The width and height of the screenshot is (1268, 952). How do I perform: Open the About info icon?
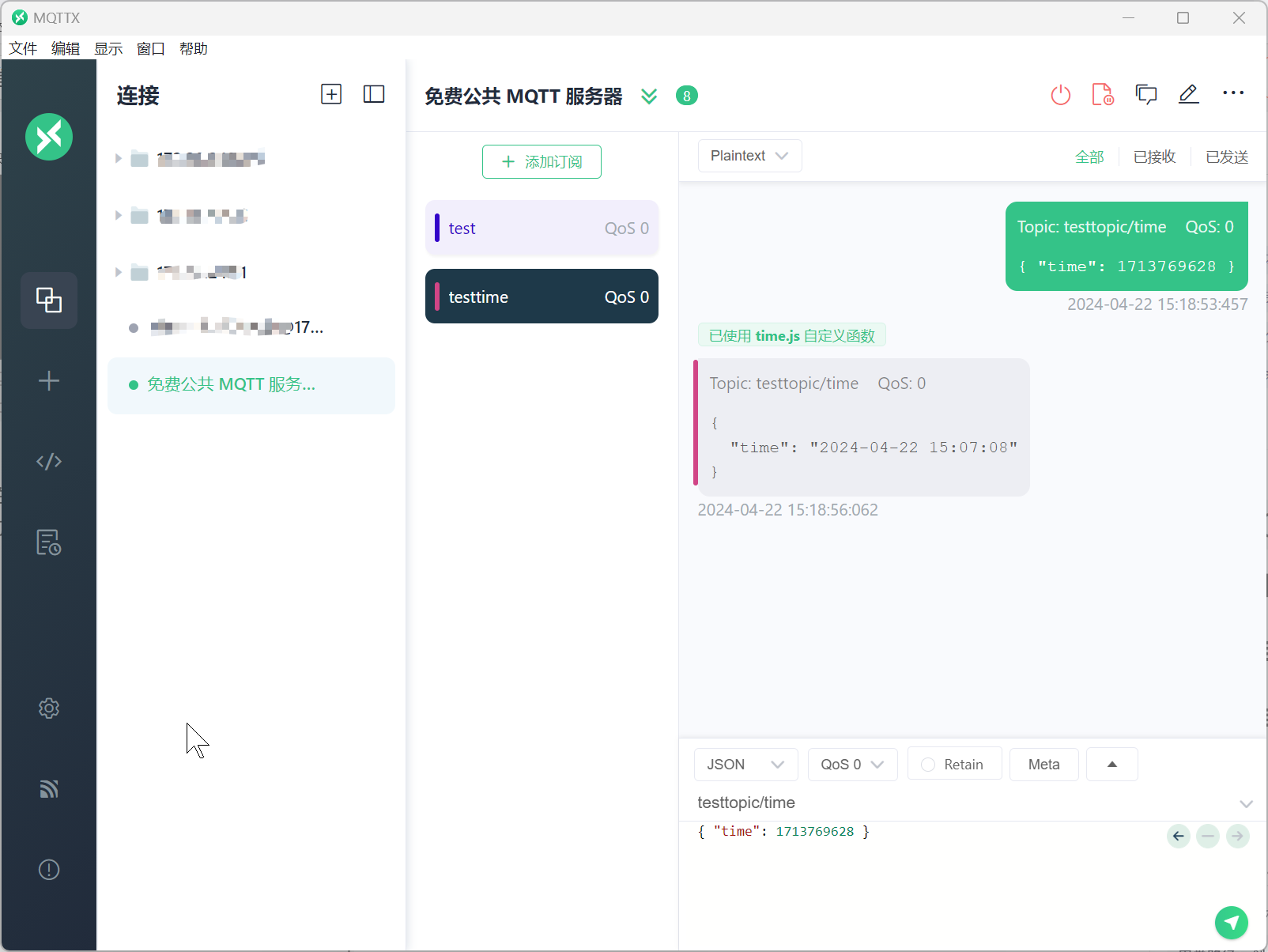point(49,870)
